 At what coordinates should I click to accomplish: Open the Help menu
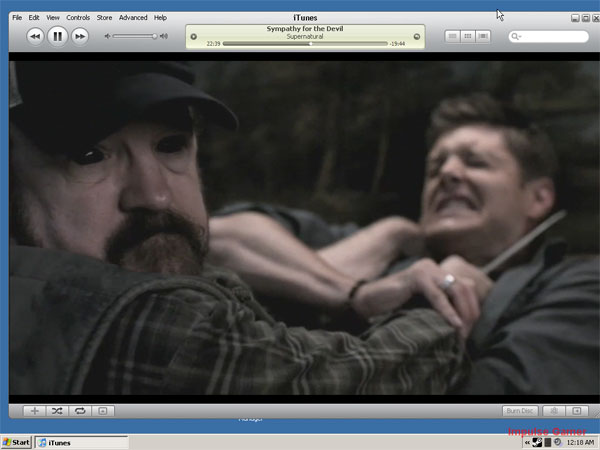tap(160, 18)
